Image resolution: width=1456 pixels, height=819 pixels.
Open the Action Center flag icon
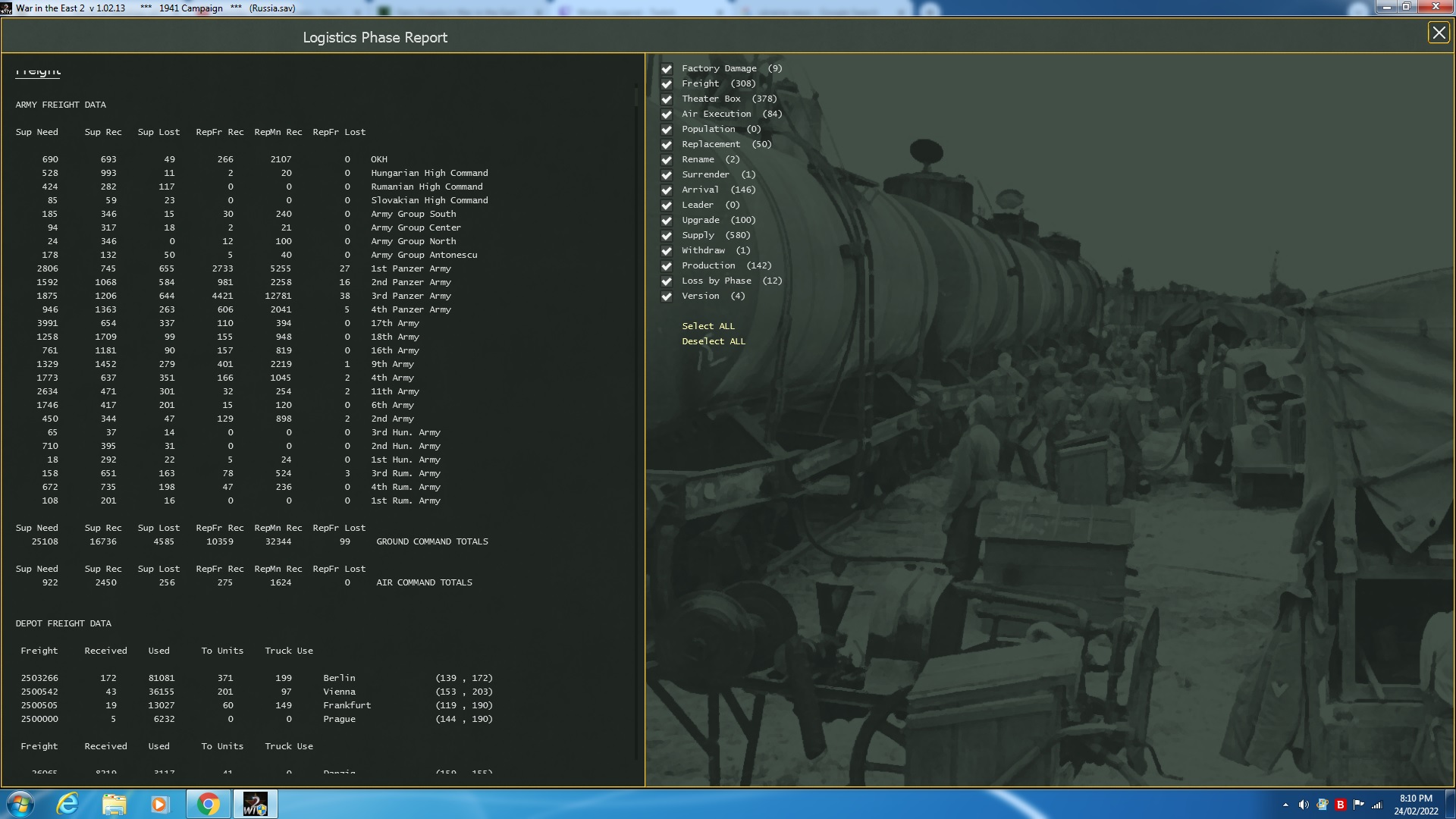[x=1358, y=805]
